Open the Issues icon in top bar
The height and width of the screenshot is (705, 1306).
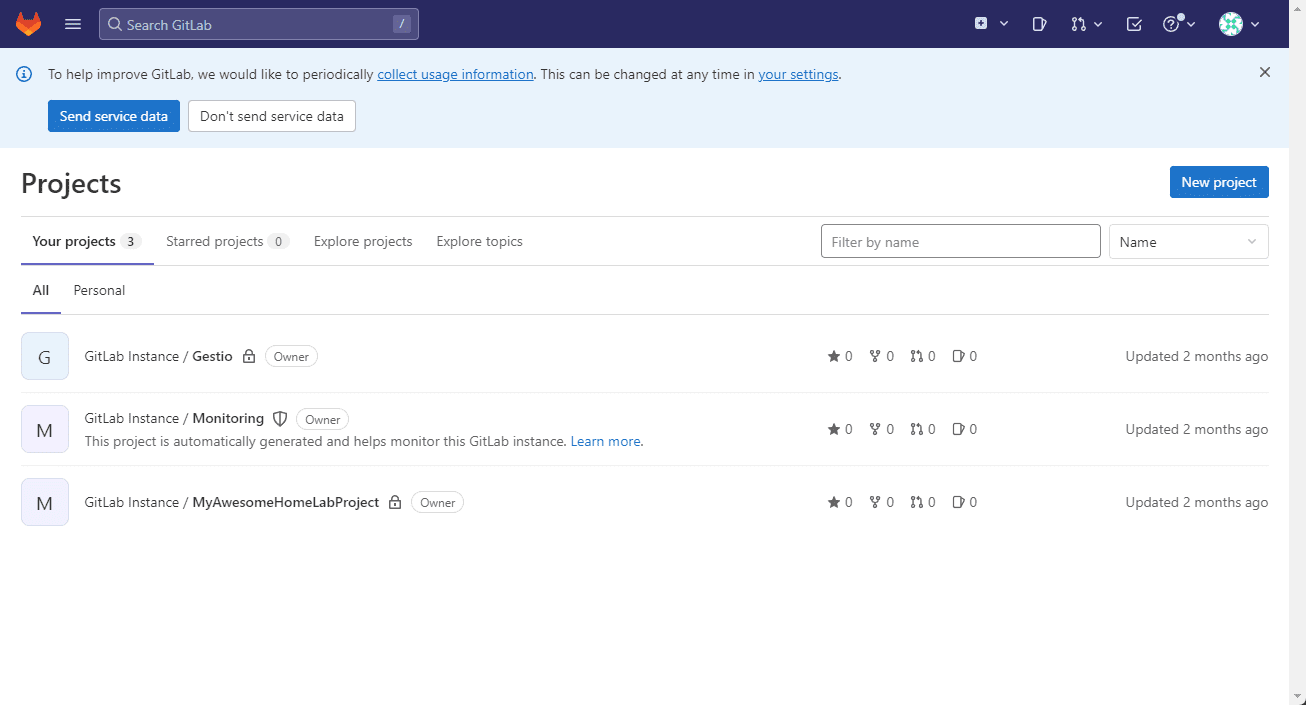click(x=1039, y=24)
